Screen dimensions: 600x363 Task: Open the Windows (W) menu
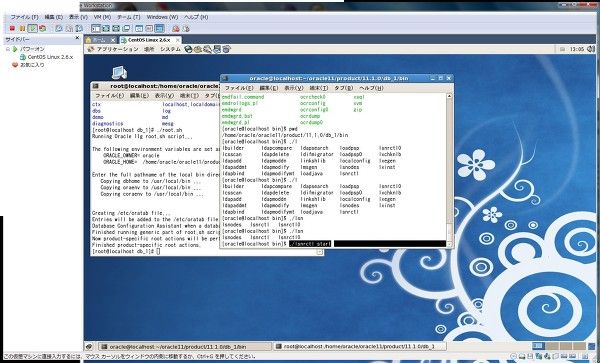[x=162, y=17]
